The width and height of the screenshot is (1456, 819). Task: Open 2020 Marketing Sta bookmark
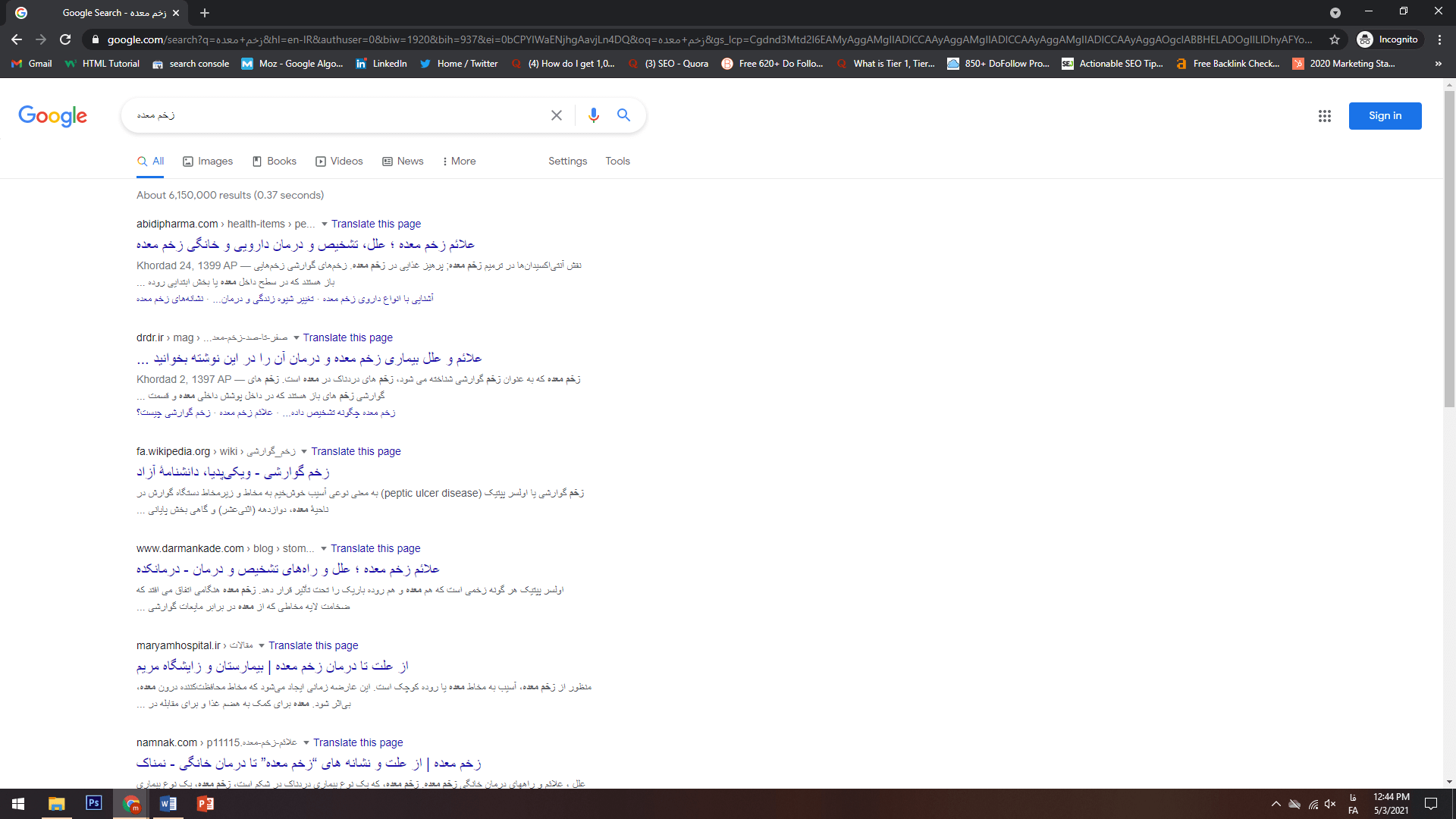pos(1344,64)
